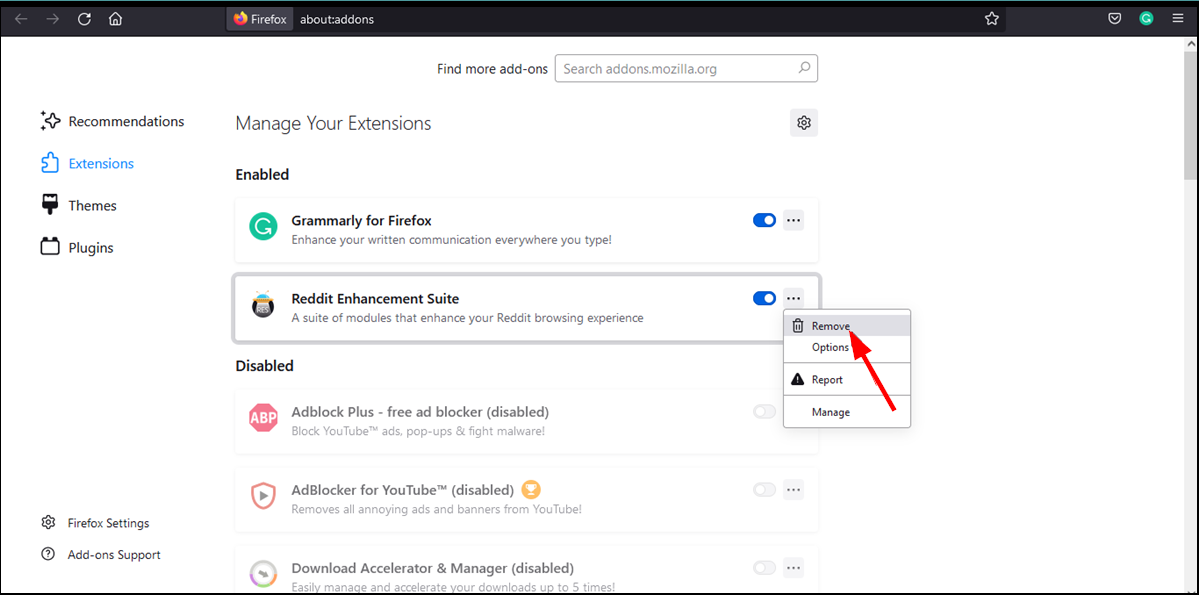The height and width of the screenshot is (595, 1199).
Task: Enable the Adblock Plus toggle
Action: (765, 411)
